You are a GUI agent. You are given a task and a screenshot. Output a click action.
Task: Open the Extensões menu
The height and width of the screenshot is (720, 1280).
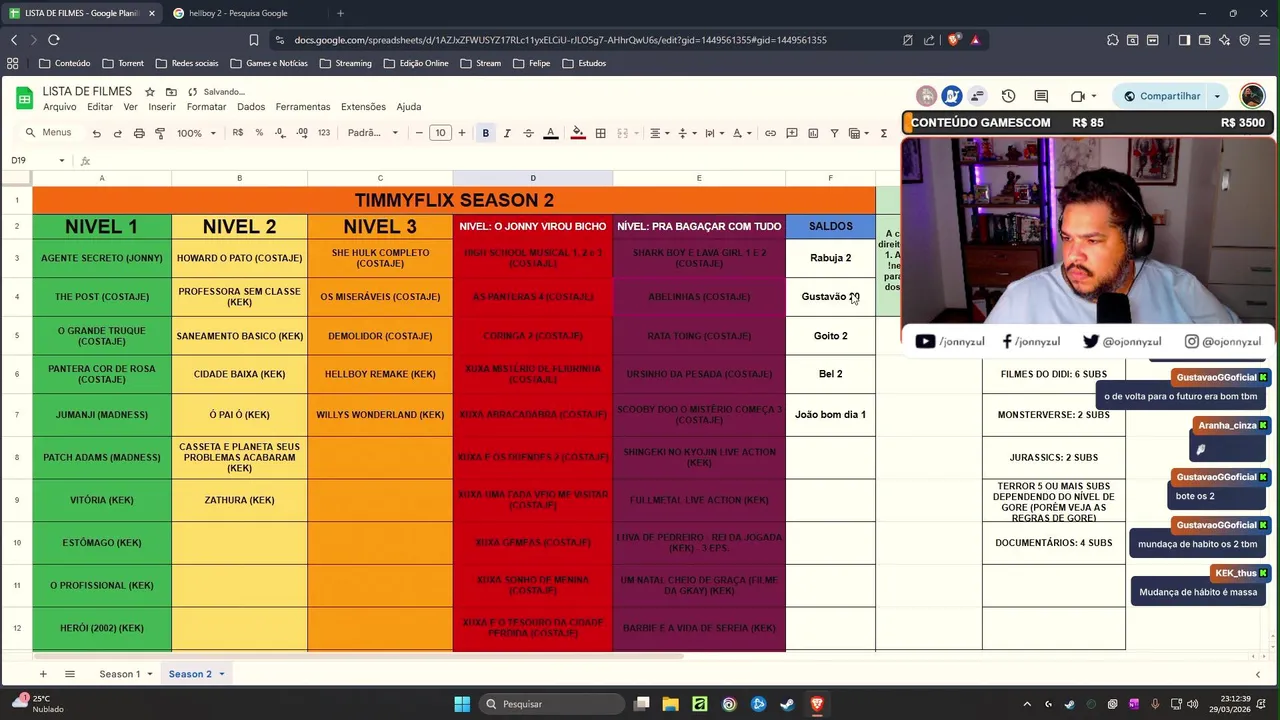363,107
